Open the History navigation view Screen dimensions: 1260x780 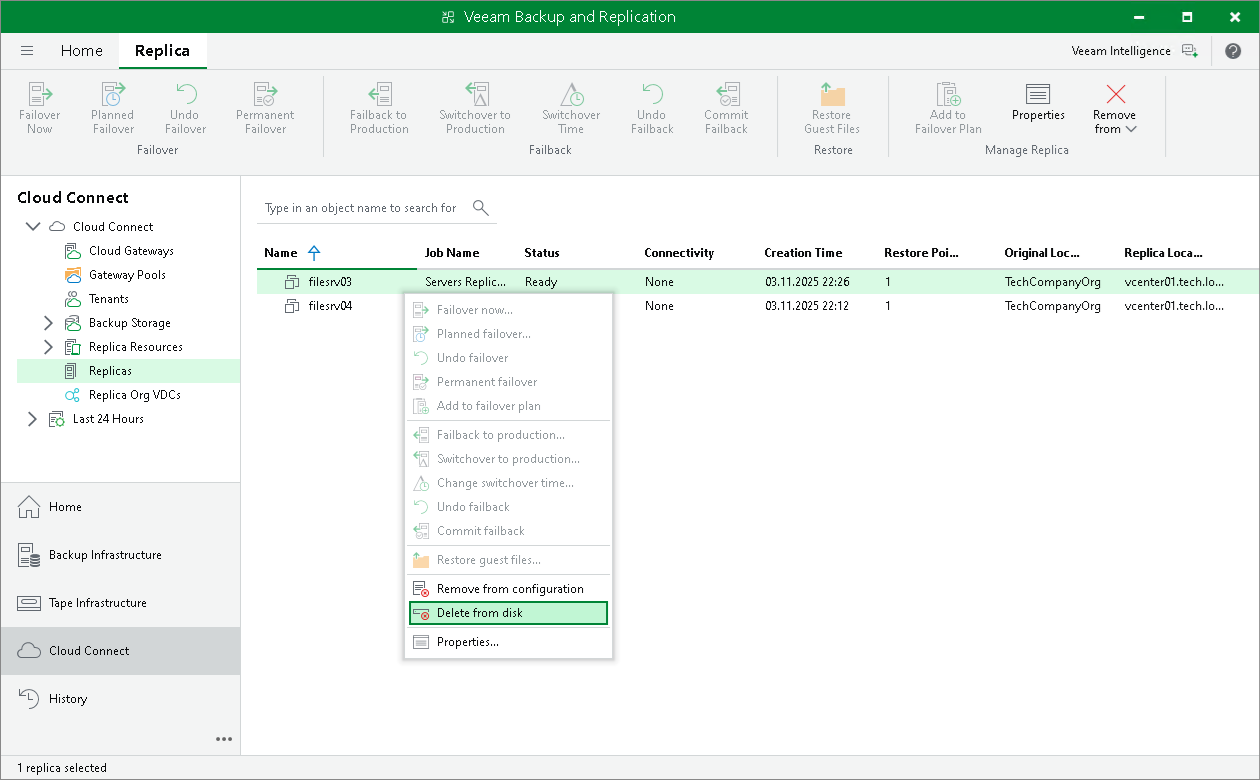click(x=120, y=699)
